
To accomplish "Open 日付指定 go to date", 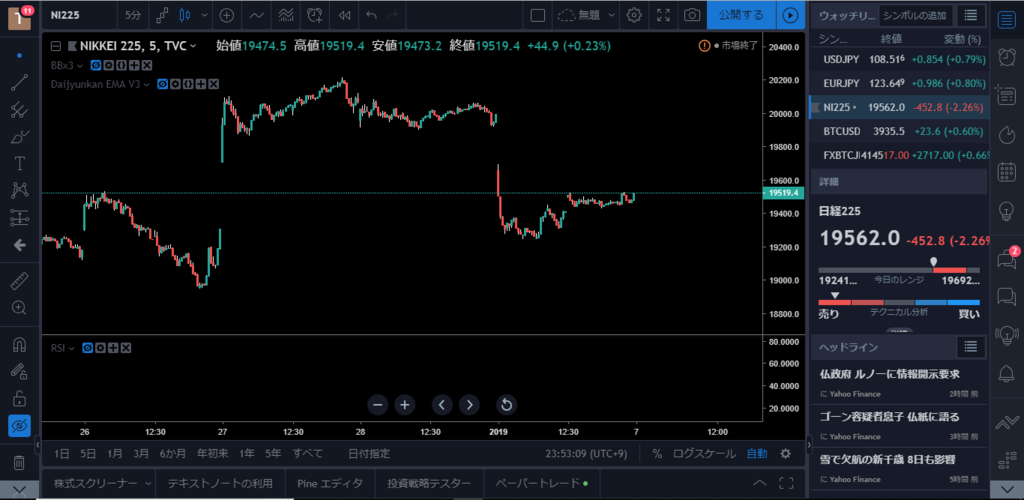I will coord(369,454).
